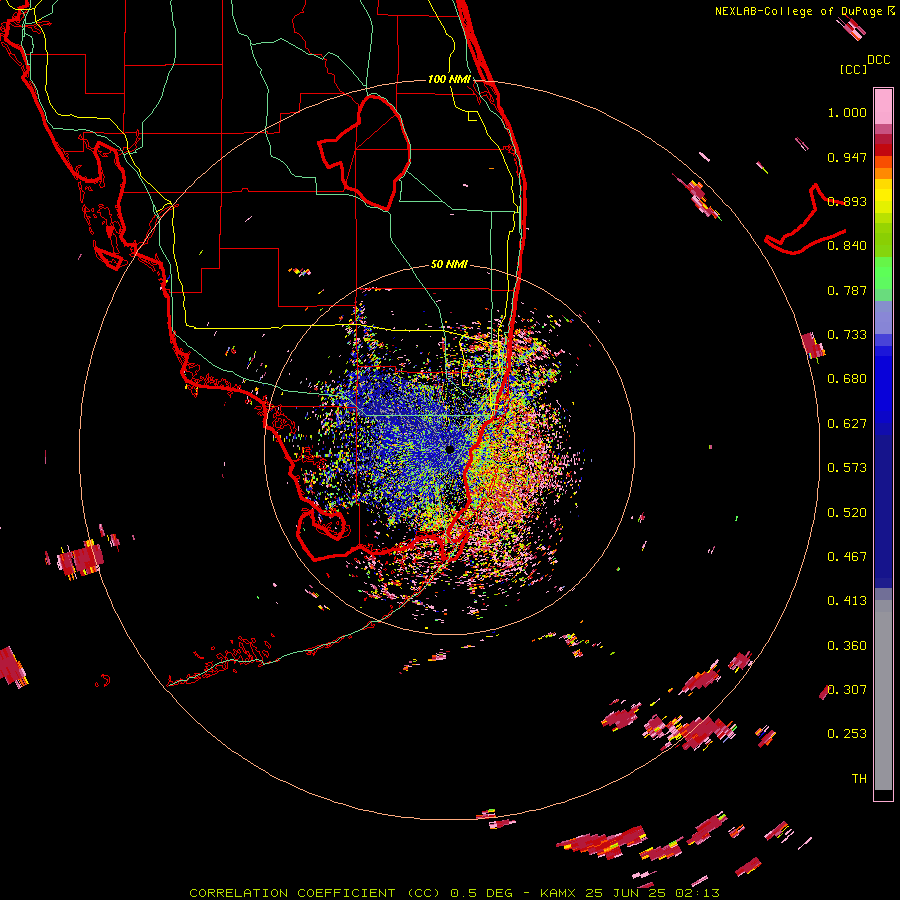Click the DCC label above the color scale
This screenshot has height=900, width=900.
(x=879, y=60)
